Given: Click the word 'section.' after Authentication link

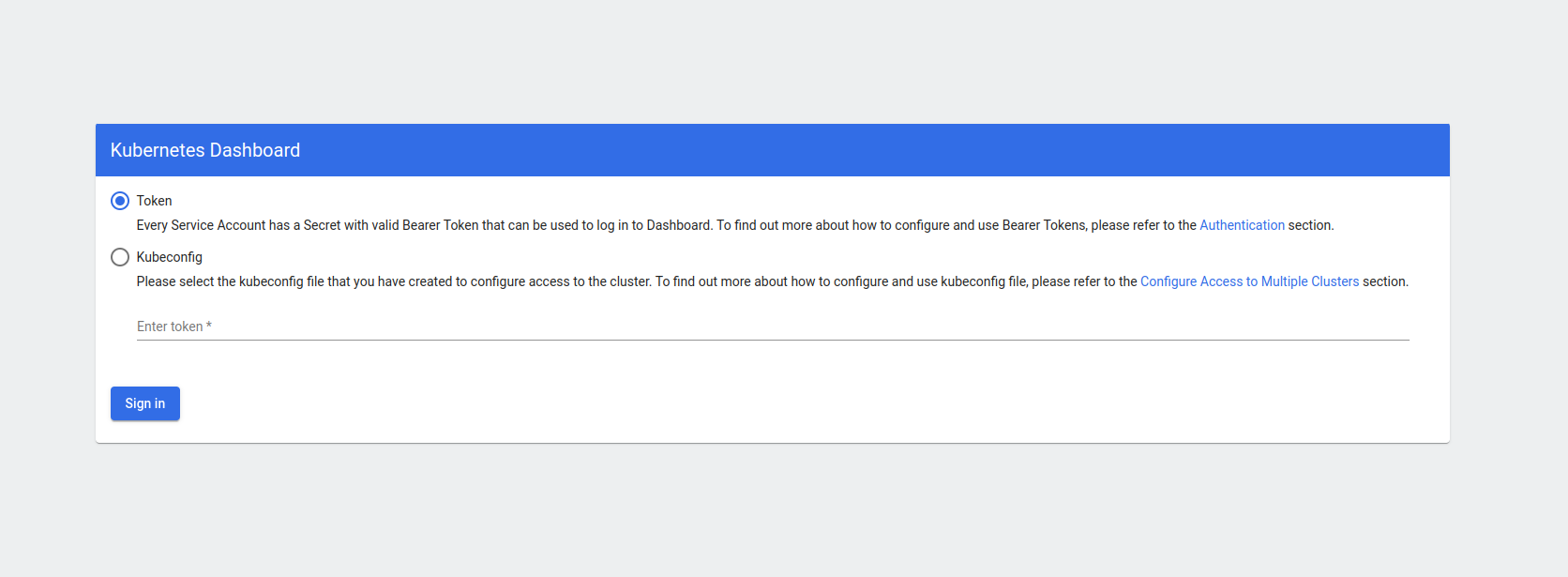Looking at the screenshot, I should tap(1311, 225).
